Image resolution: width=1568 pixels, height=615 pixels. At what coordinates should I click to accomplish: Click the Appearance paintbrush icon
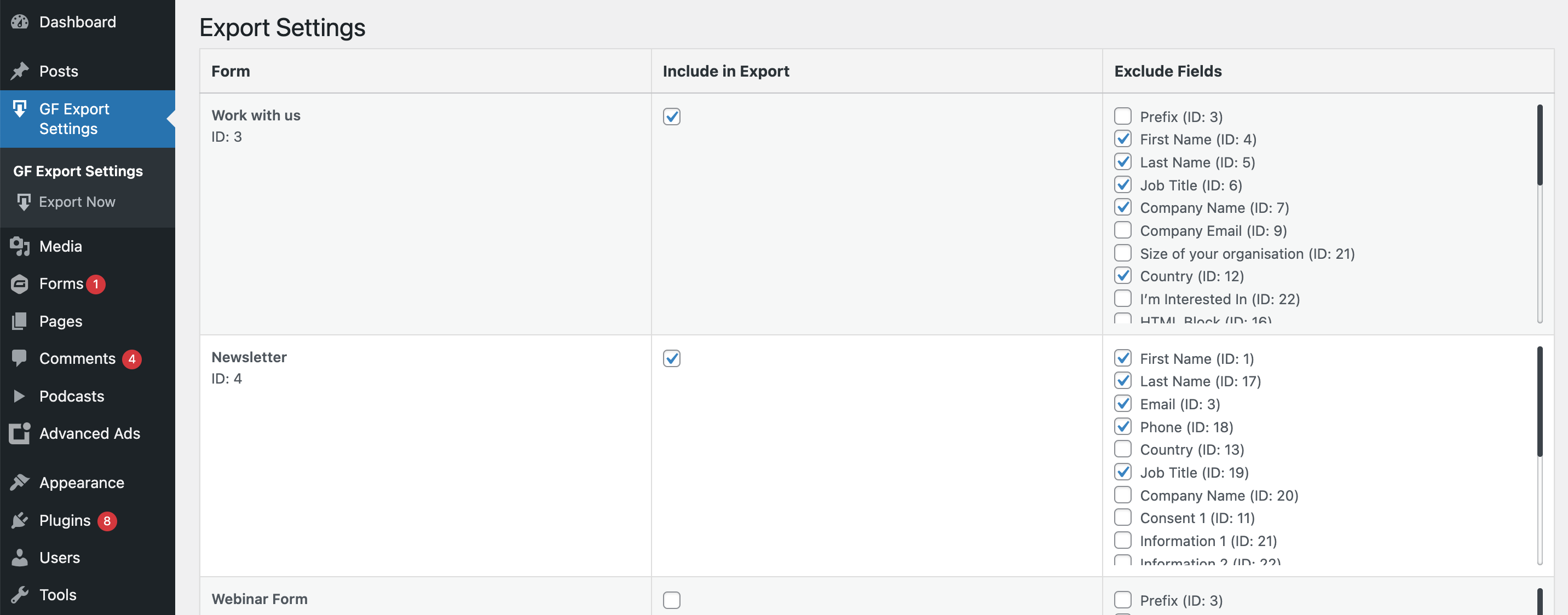[x=20, y=483]
